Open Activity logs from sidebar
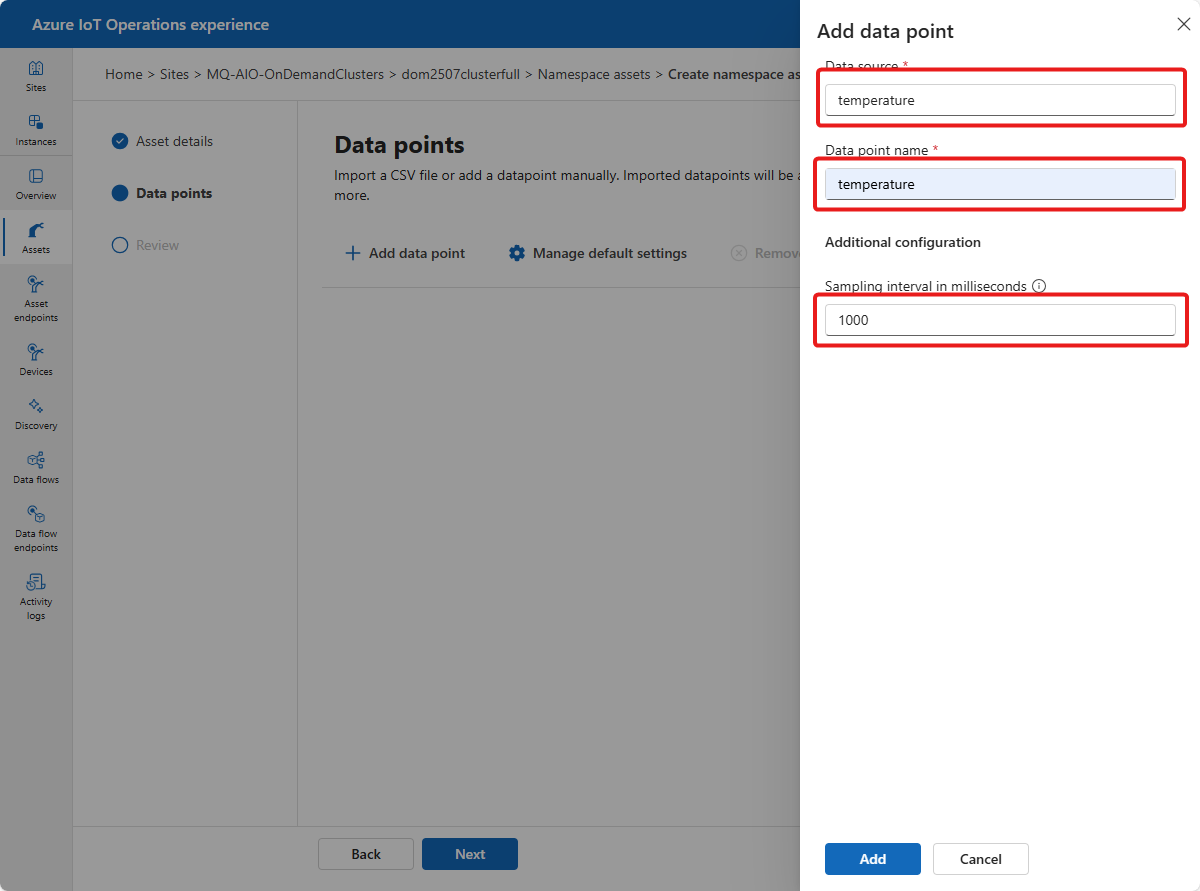 click(36, 596)
